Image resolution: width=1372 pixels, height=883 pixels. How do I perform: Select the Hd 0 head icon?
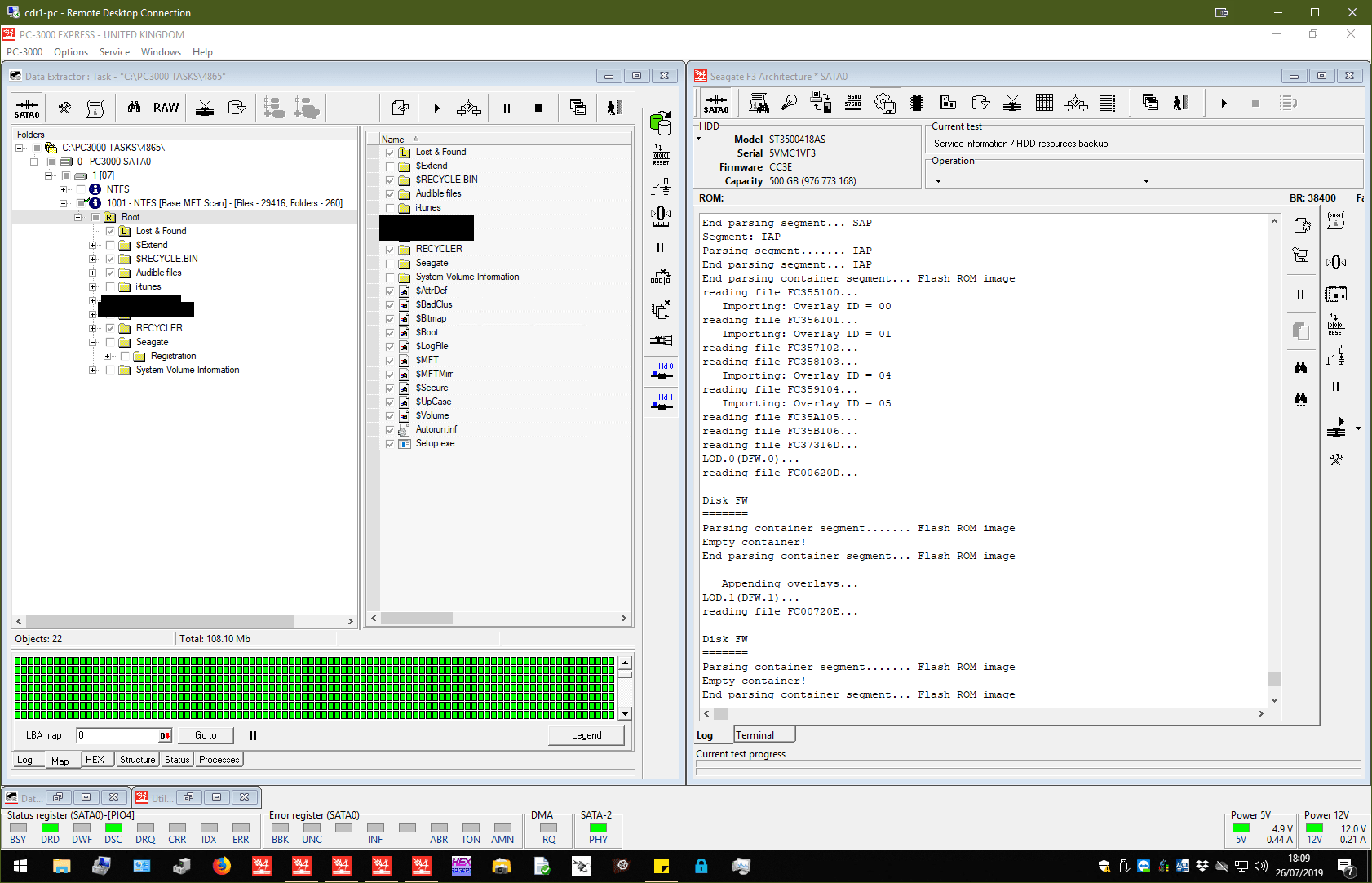[661, 371]
